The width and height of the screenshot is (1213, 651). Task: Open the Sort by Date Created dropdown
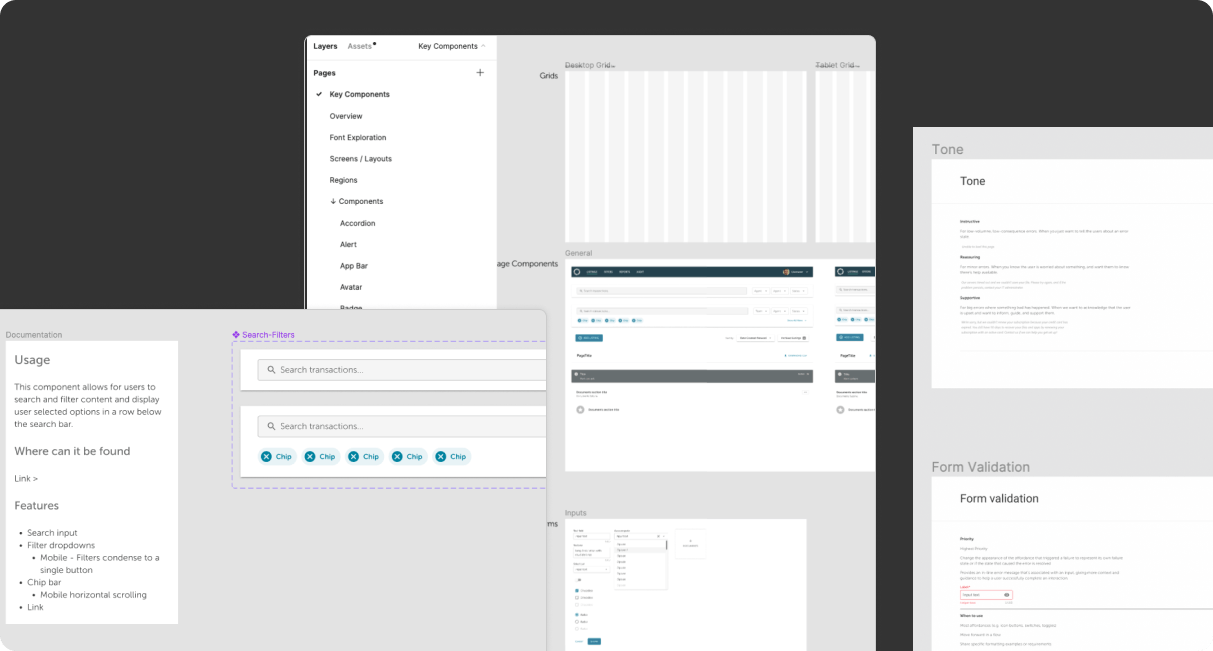click(755, 338)
